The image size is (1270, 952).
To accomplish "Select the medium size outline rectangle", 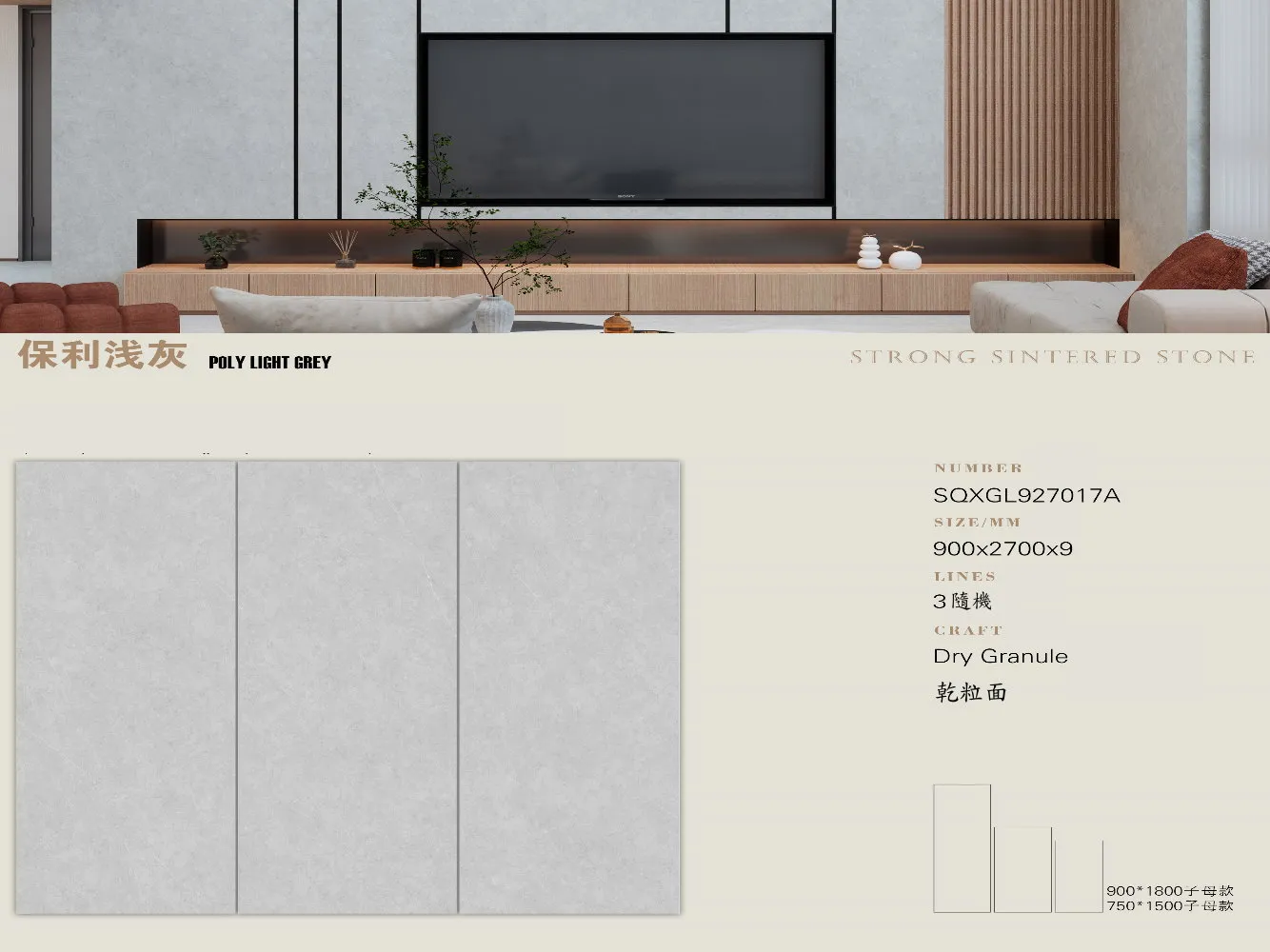I will click(x=1022, y=869).
